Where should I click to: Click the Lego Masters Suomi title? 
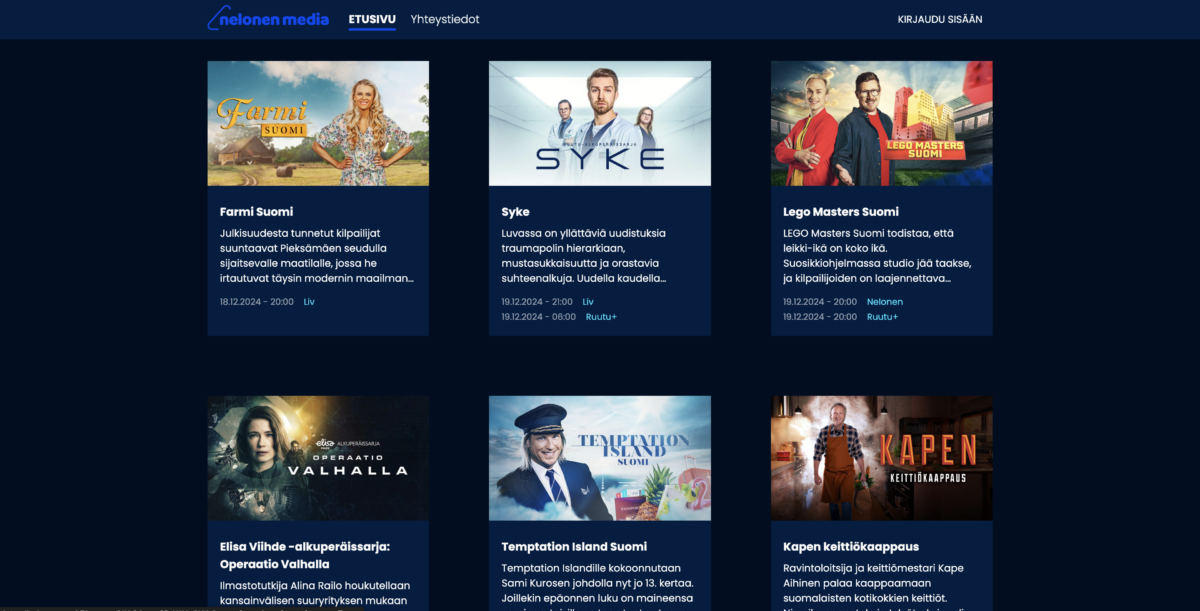(841, 212)
